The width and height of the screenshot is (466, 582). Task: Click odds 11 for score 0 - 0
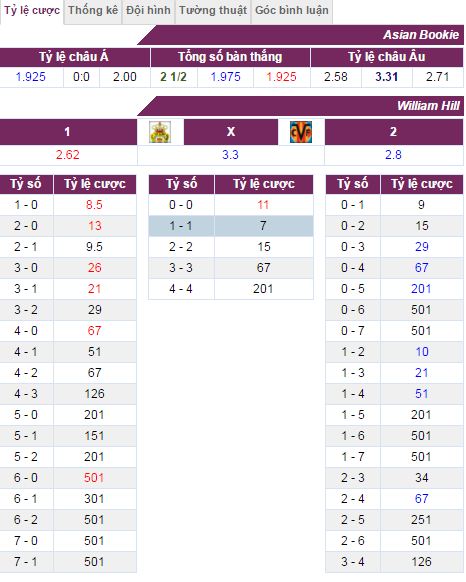pyautogui.click(x=263, y=205)
